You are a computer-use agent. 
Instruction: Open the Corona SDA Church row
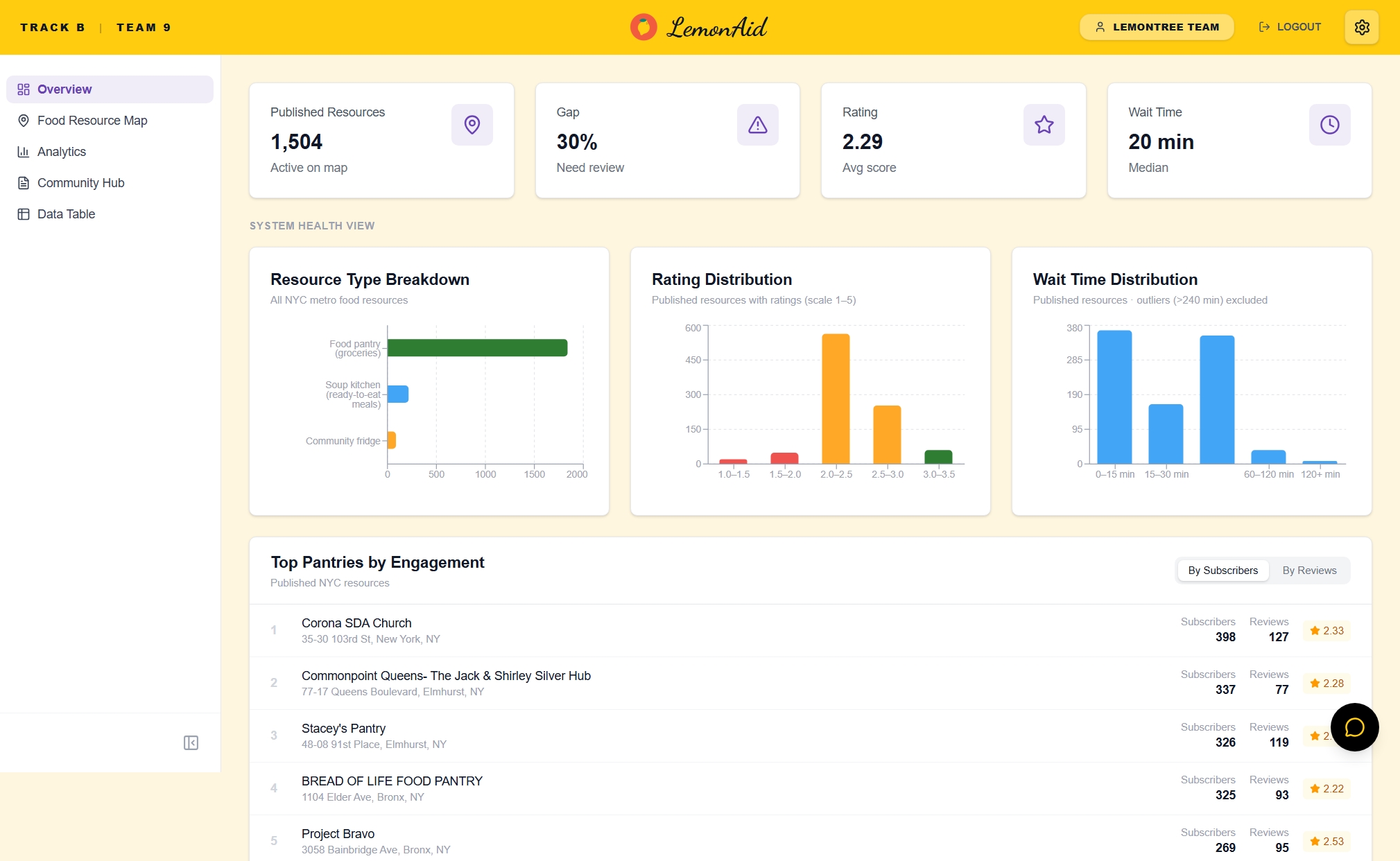point(356,623)
